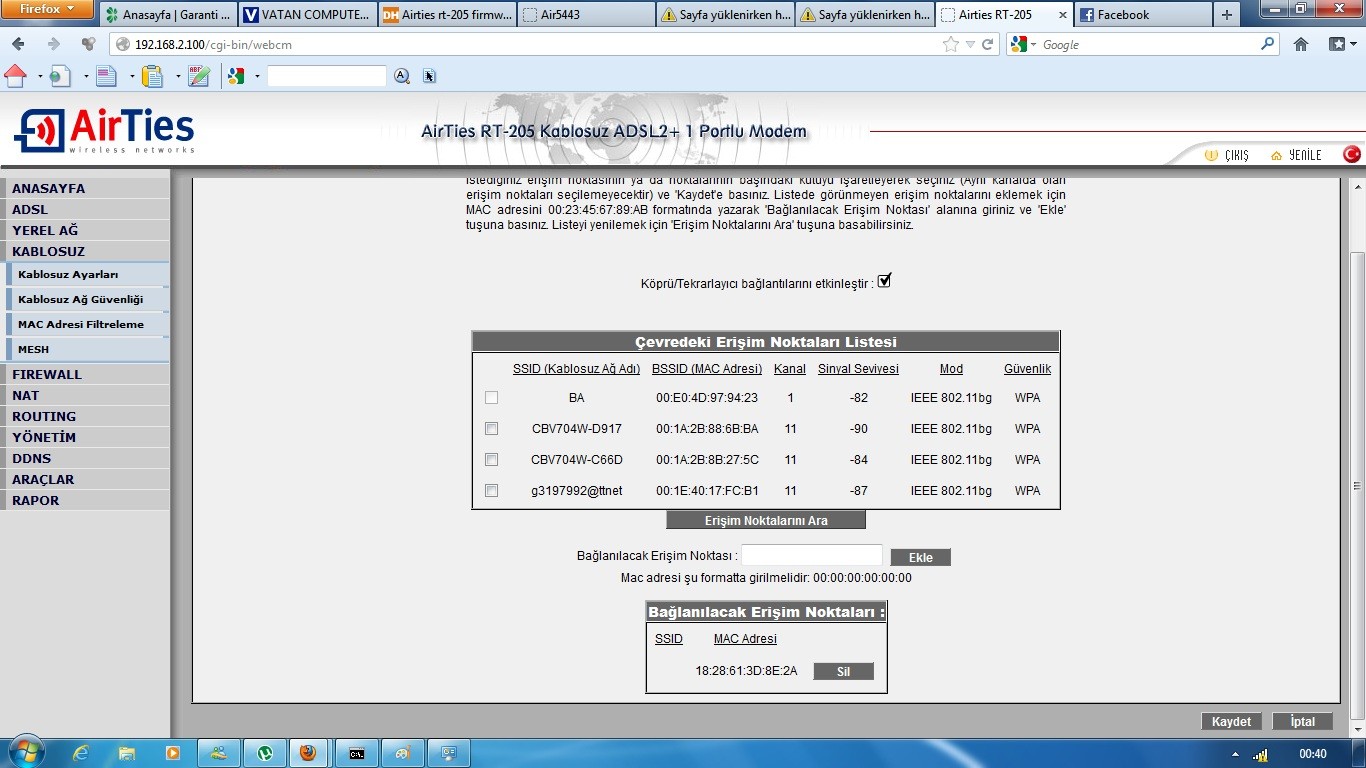Click Sil next to 18:28:61:3D:8E:2A

click(843, 671)
